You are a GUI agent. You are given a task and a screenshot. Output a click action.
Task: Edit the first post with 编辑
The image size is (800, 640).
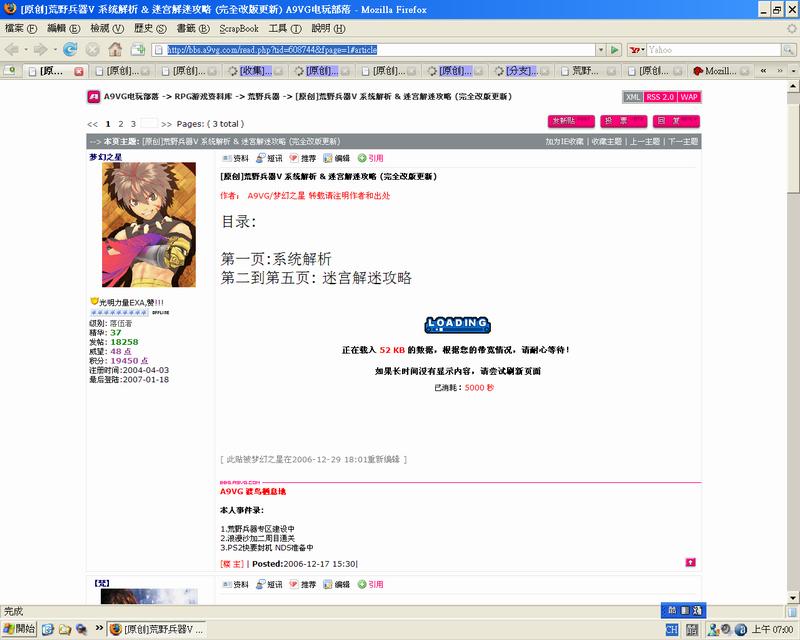click(x=336, y=158)
